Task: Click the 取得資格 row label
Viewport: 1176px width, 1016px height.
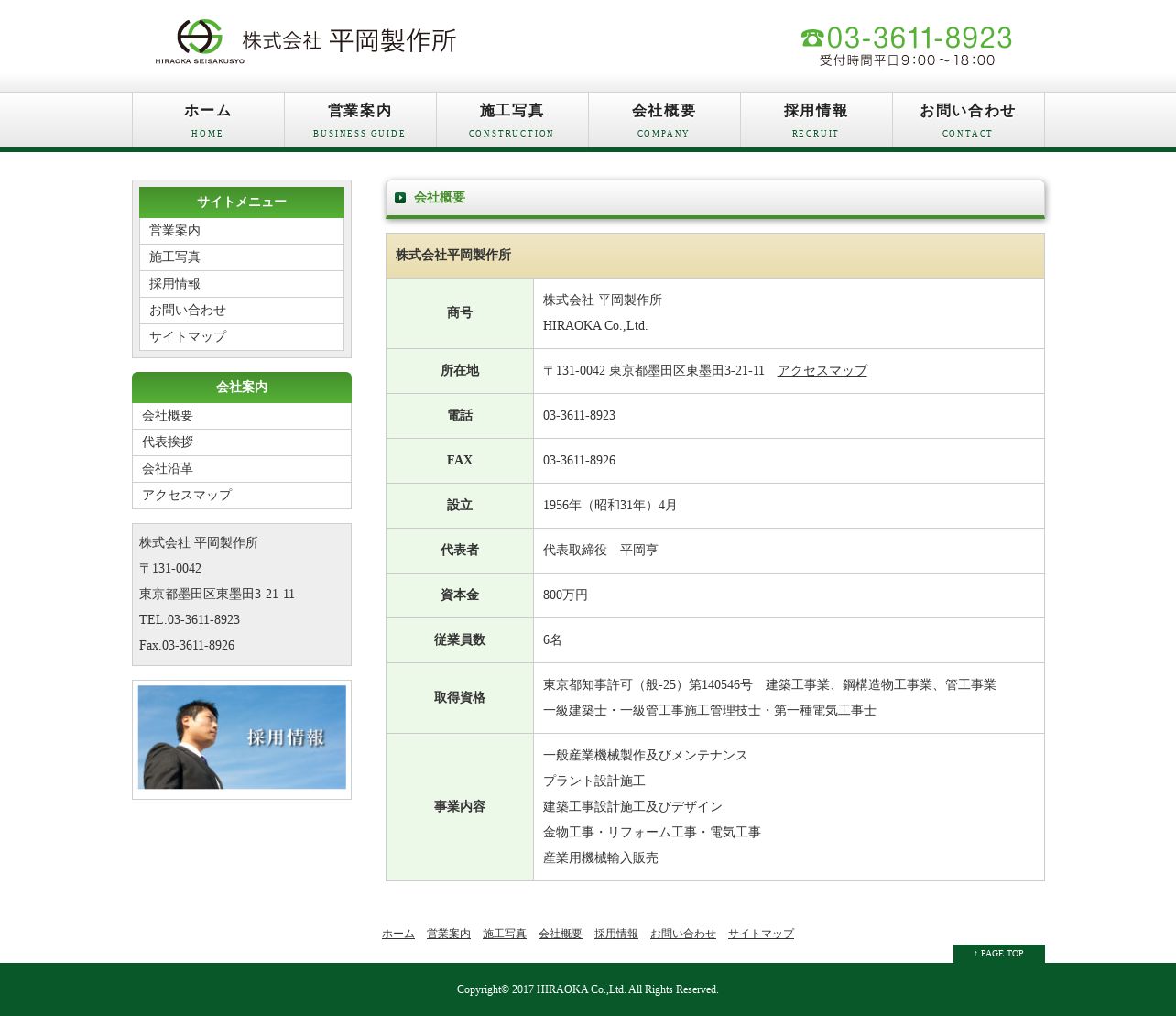Action: 460,698
